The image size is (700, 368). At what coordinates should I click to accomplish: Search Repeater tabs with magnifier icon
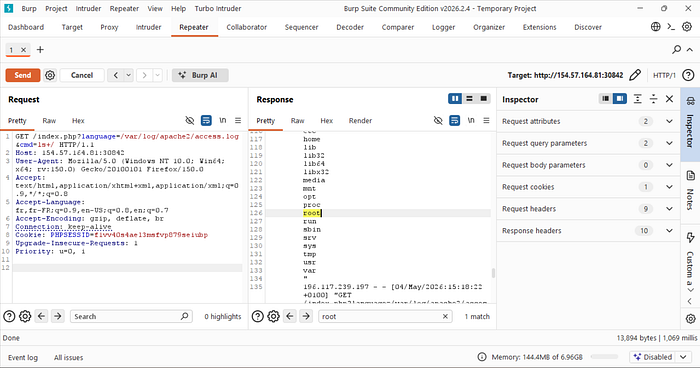(677, 49)
